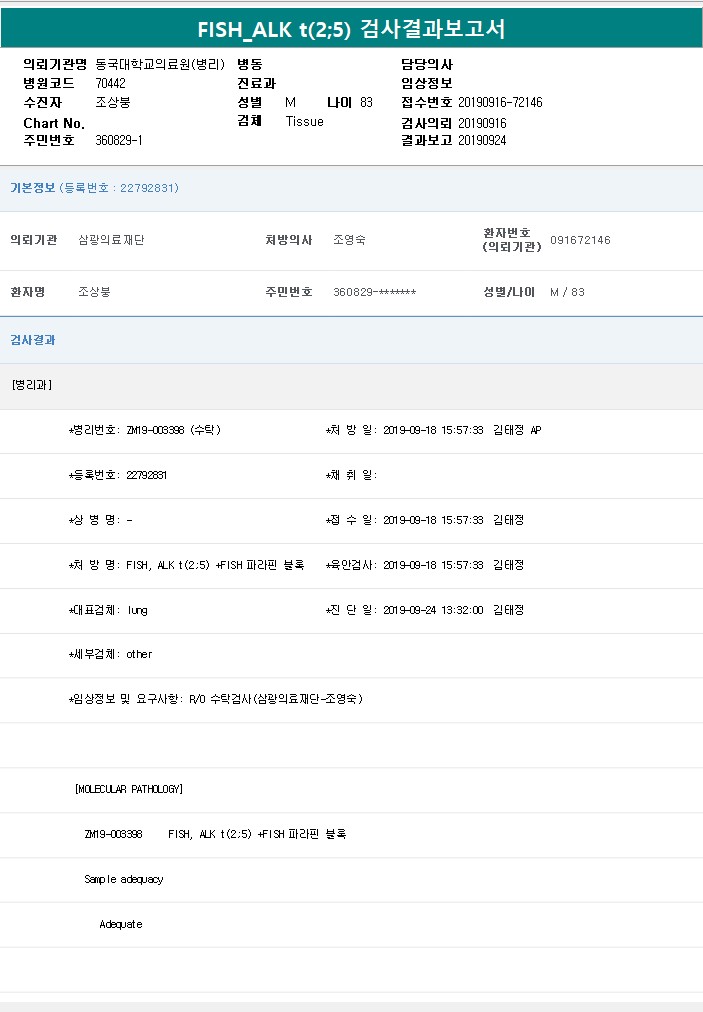This screenshot has height=1012, width=703.
Task: Click the Sample adequacy label
Action: click(123, 879)
